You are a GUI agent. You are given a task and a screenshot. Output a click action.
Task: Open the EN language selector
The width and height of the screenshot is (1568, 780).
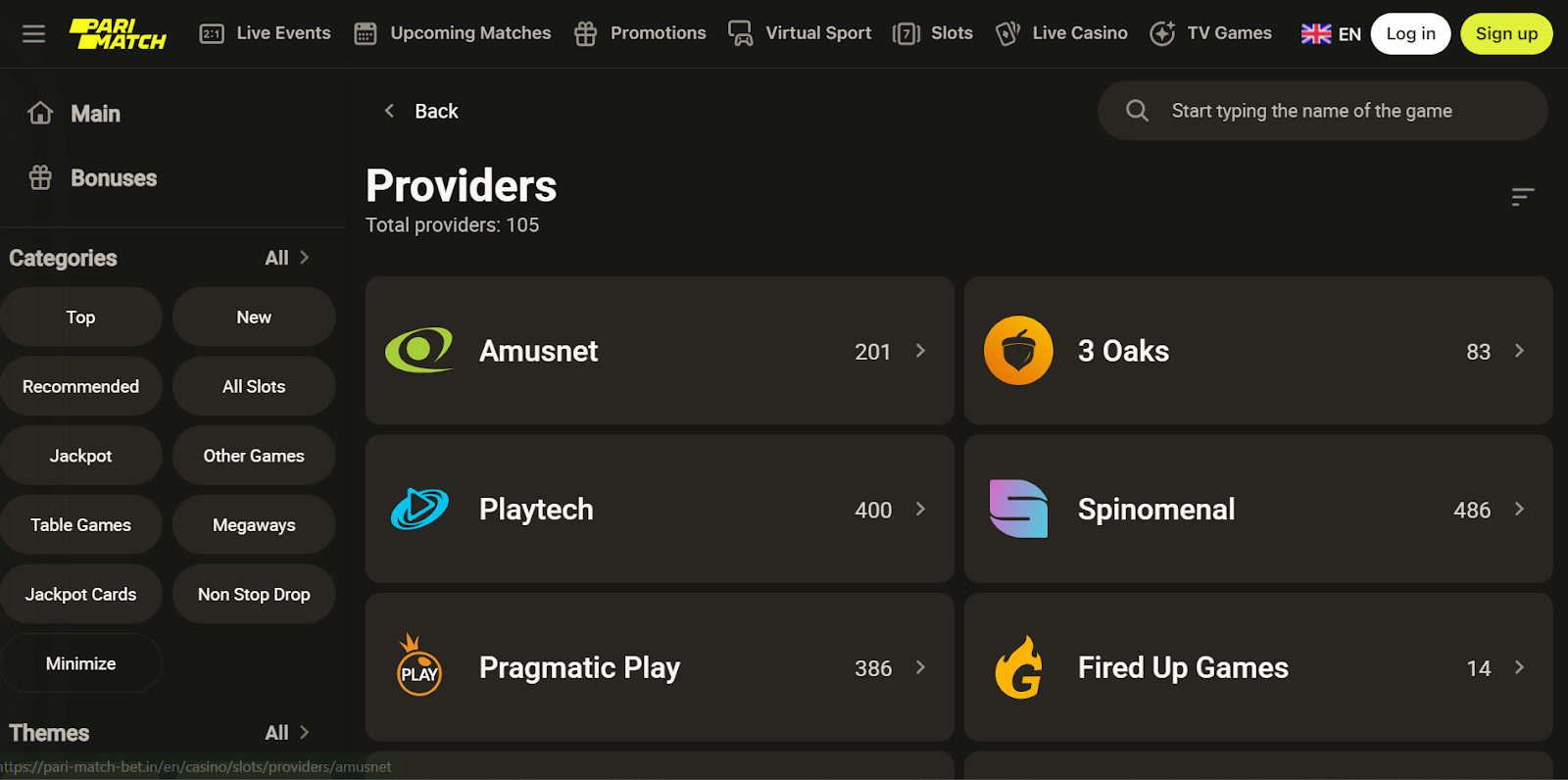tap(1331, 34)
